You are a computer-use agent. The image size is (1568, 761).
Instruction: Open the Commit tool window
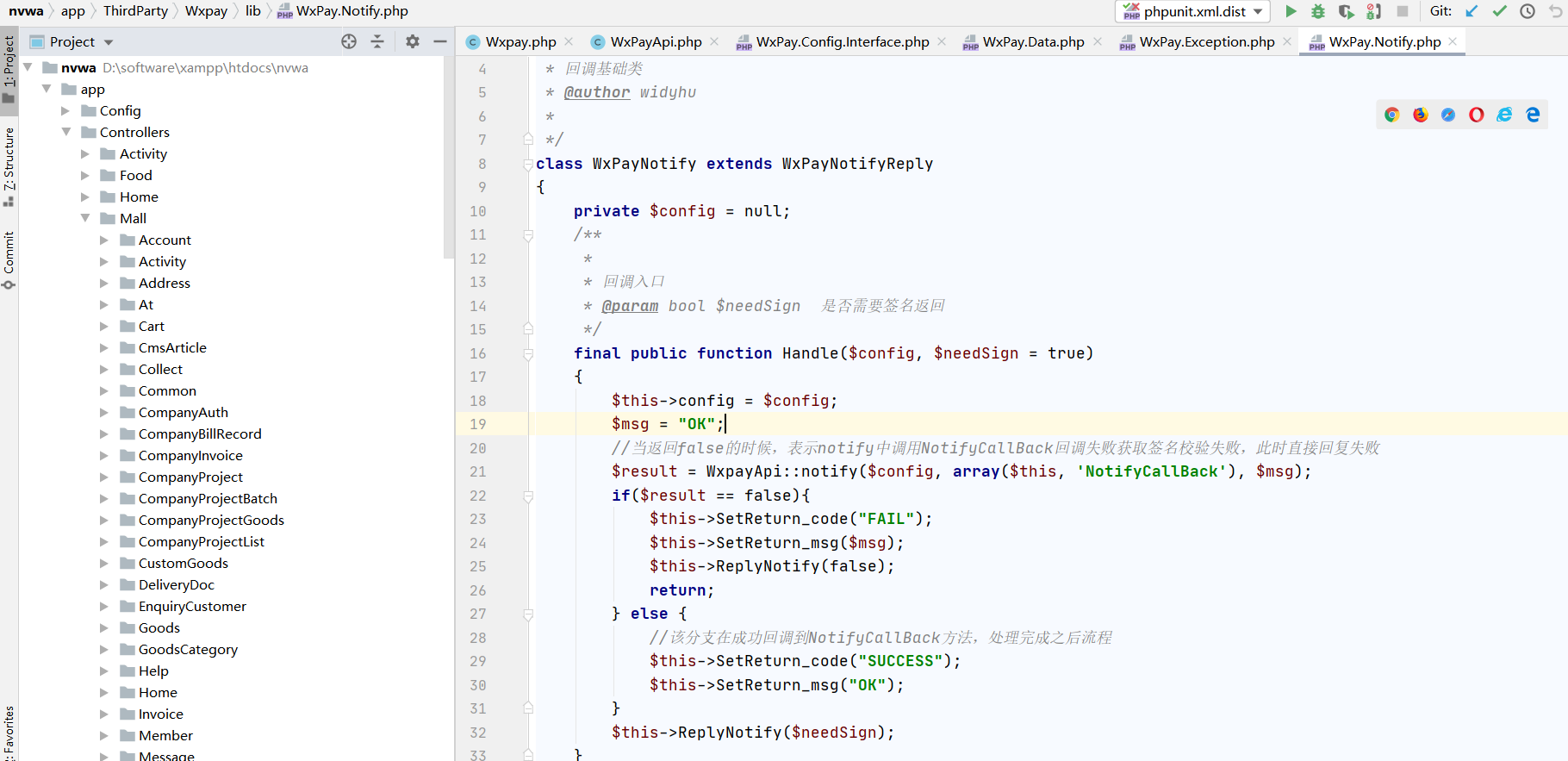[9, 260]
